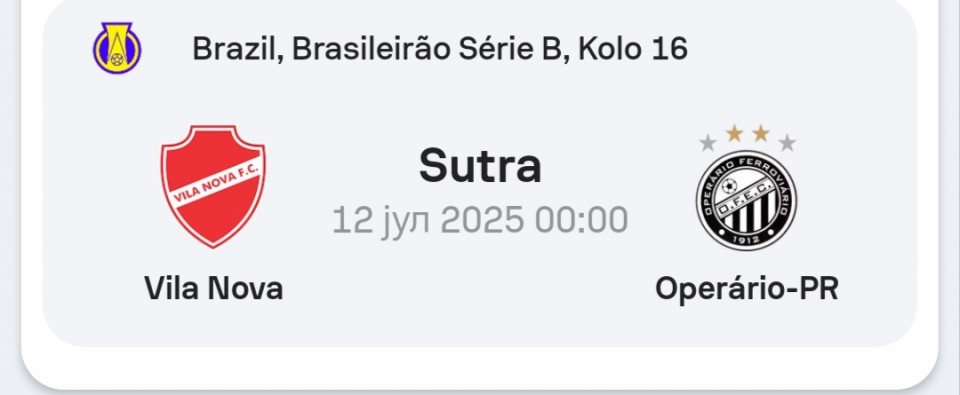
Task: Click the right silver star above Operário crest
Action: point(787,143)
